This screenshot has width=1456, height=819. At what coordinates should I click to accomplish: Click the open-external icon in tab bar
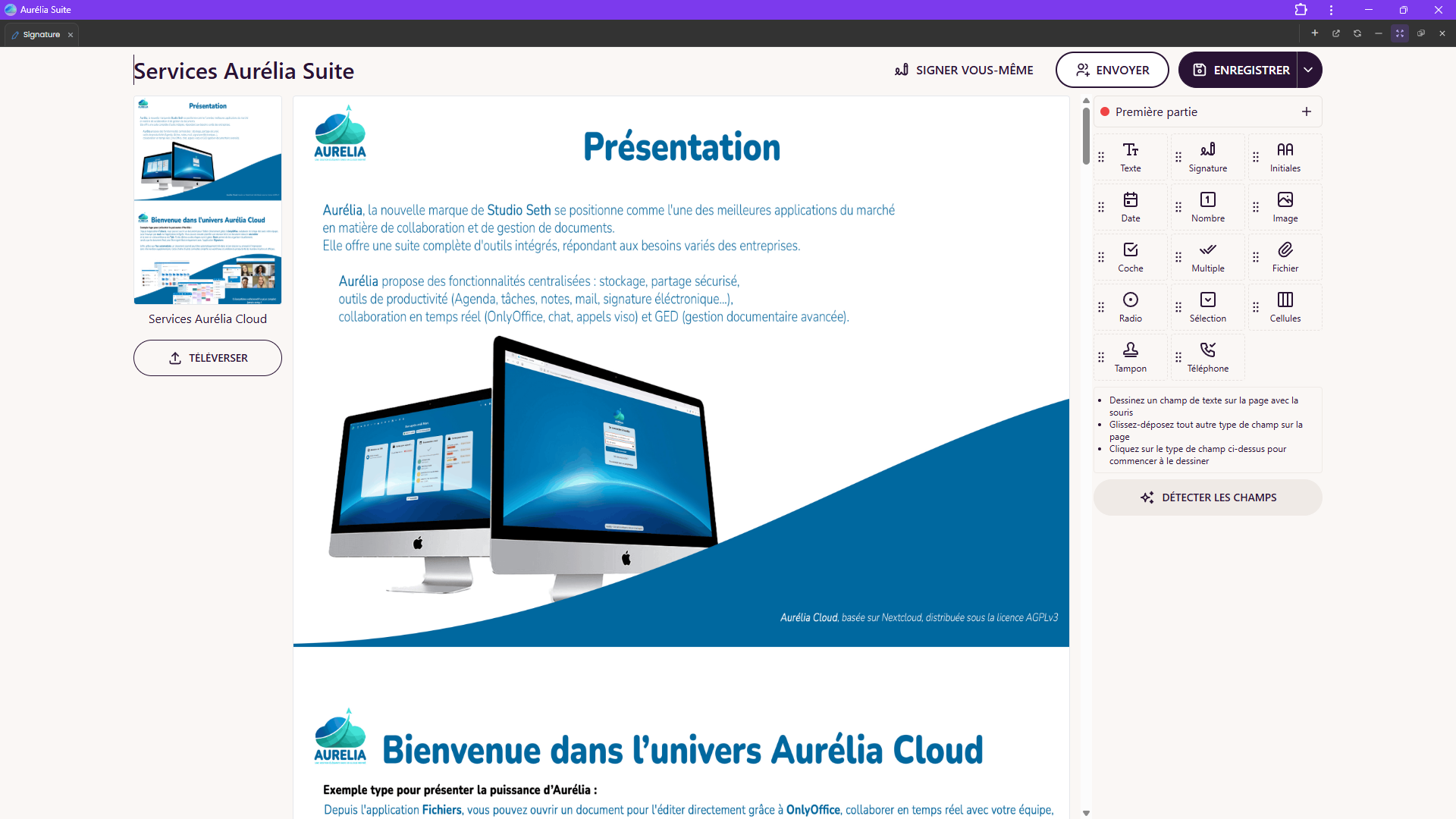click(x=1336, y=33)
